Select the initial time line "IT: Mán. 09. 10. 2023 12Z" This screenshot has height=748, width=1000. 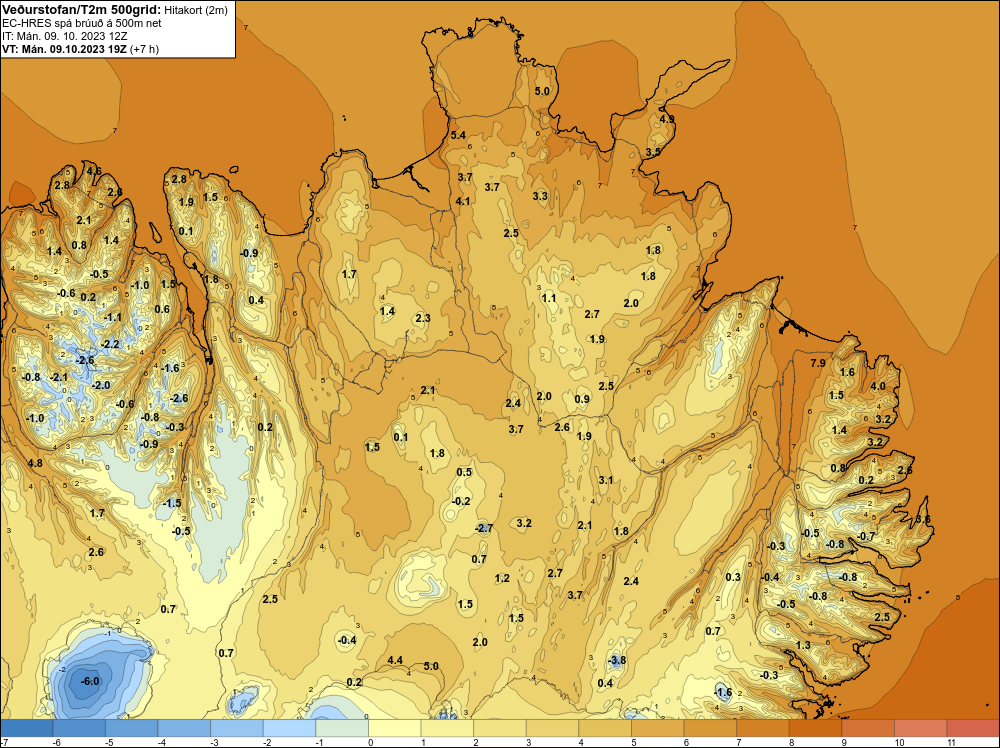tap(64, 36)
